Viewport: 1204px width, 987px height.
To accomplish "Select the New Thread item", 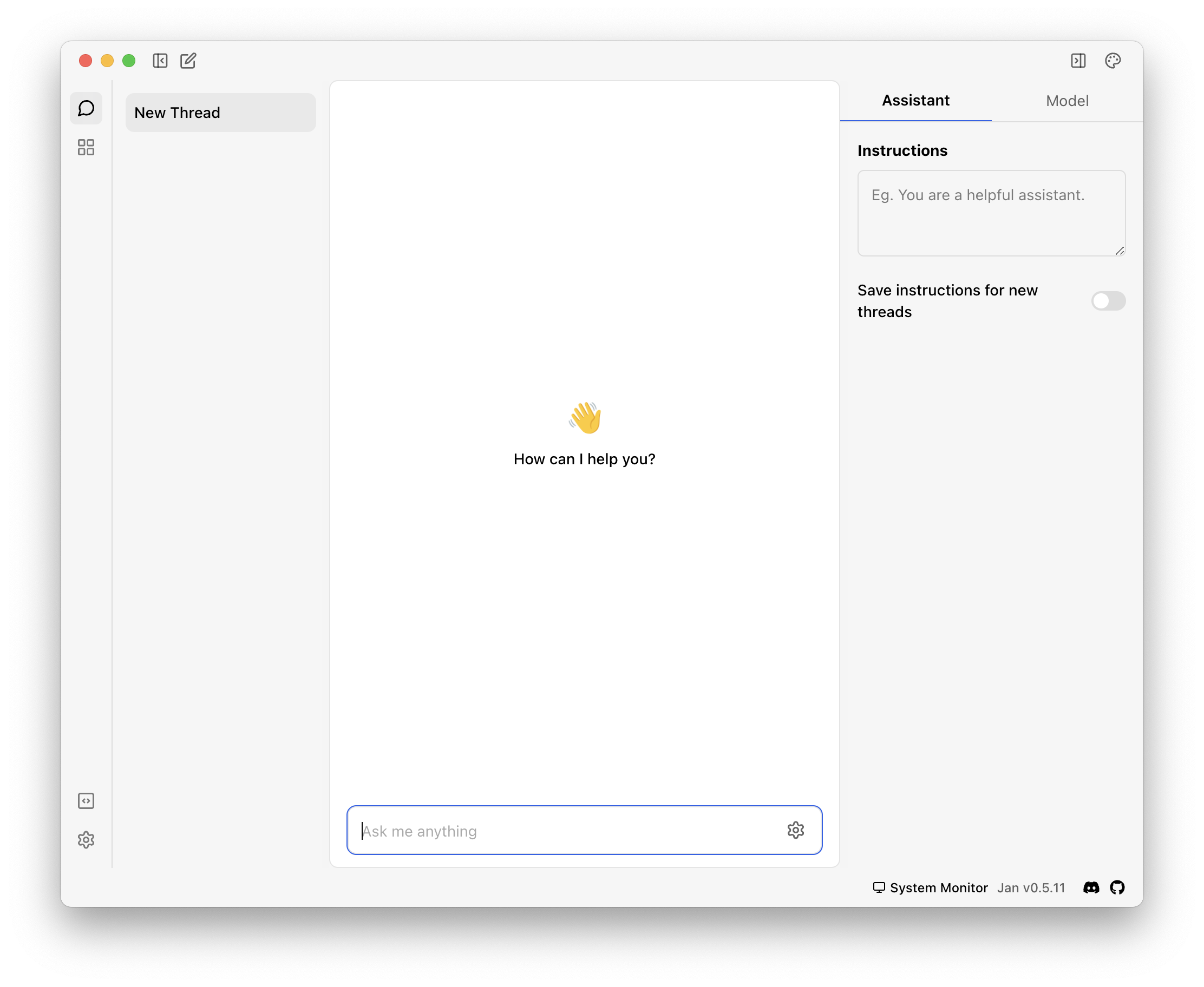I will (220, 113).
